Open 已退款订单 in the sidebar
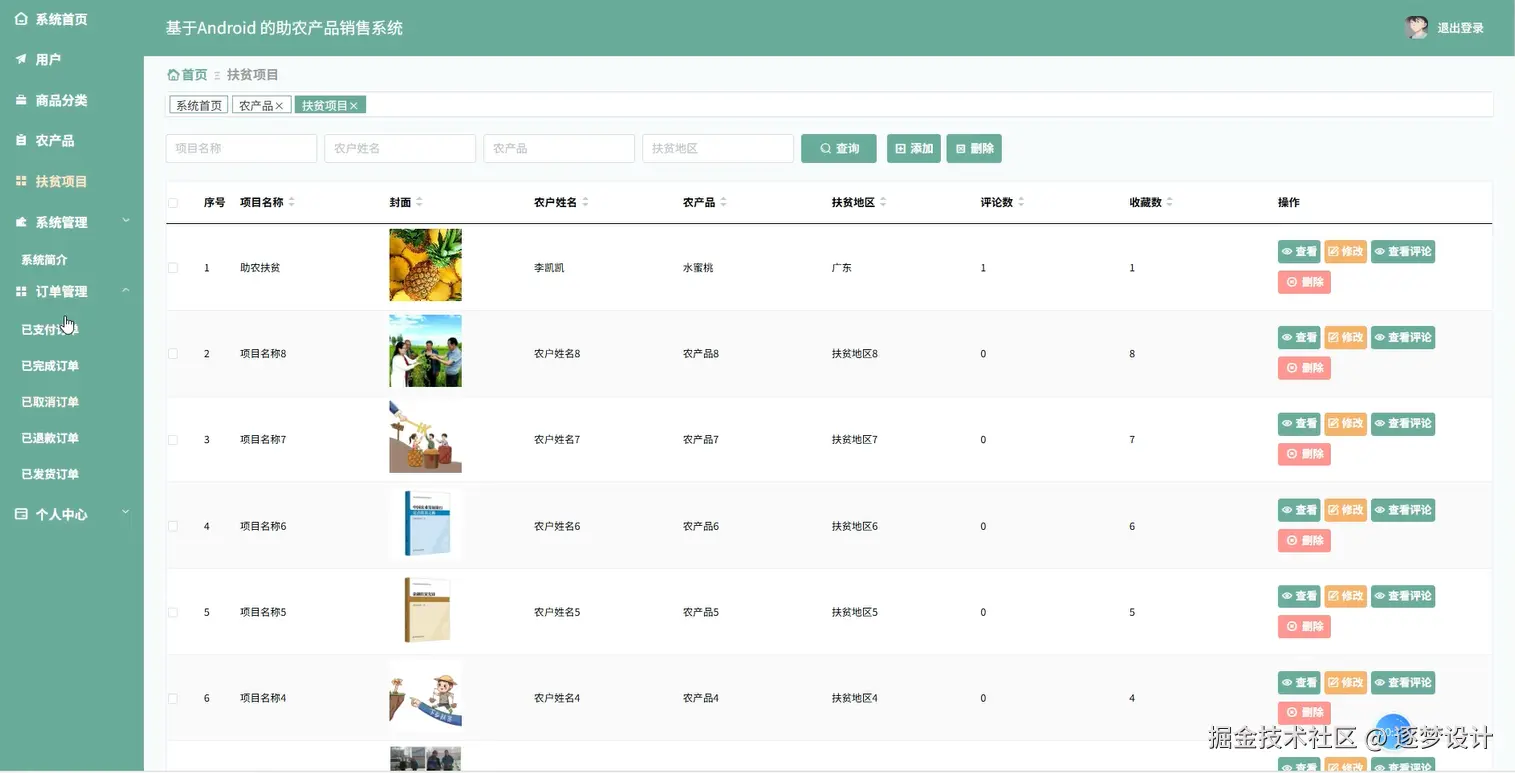This screenshot has width=1515, height=773. pyautogui.click(x=50, y=438)
